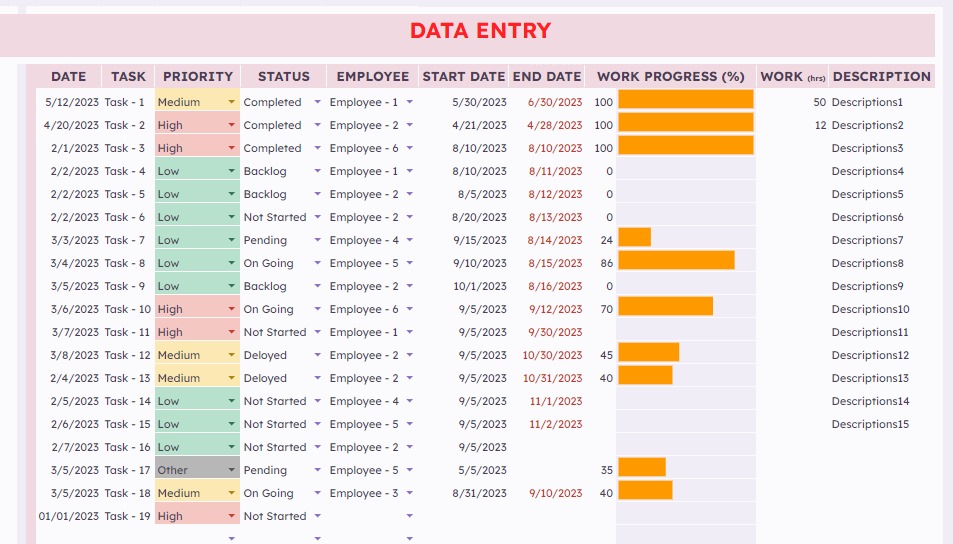Expand the Employee dropdown in Task - 10 row
Screen dimensions: 953x544
(409, 309)
